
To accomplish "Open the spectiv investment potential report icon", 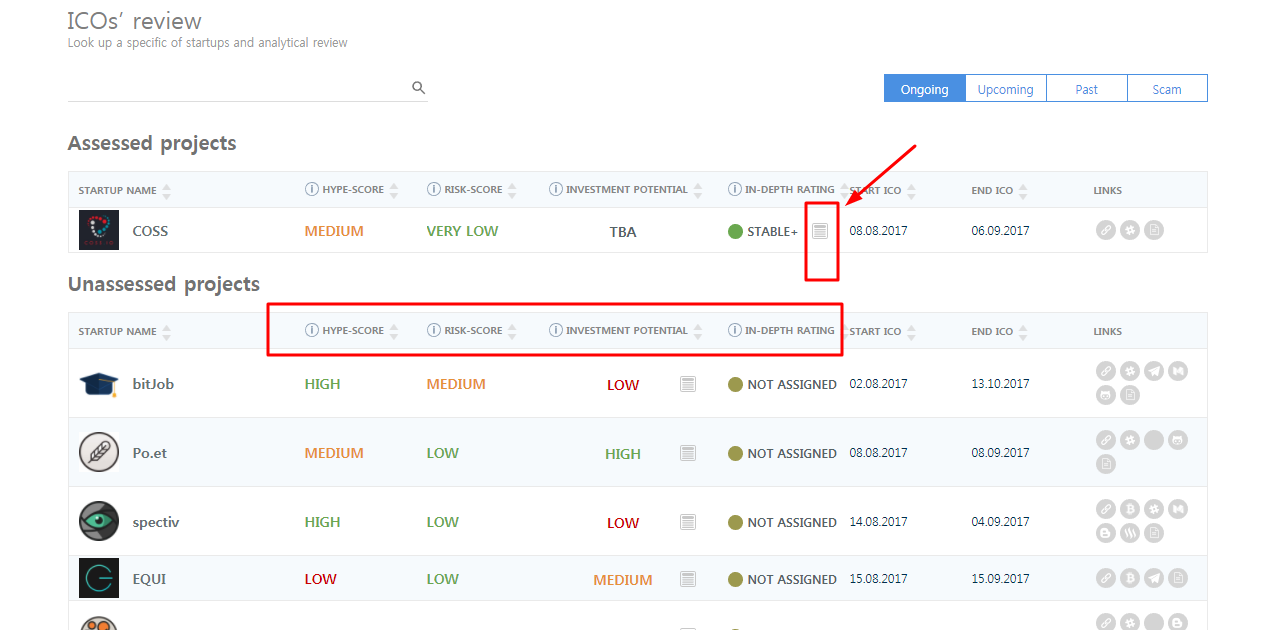I will [688, 522].
